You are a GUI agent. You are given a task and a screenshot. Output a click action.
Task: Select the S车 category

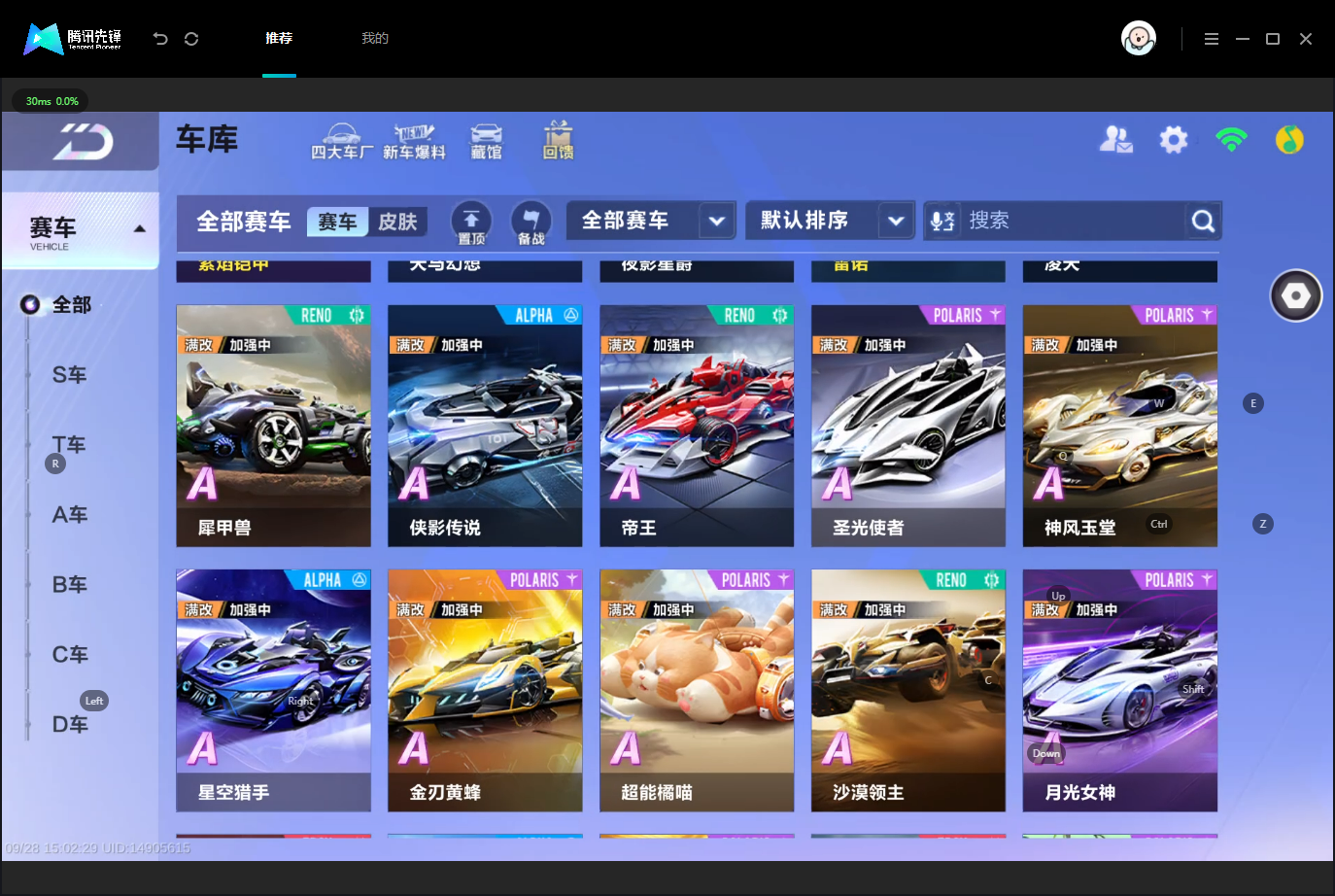(x=70, y=375)
